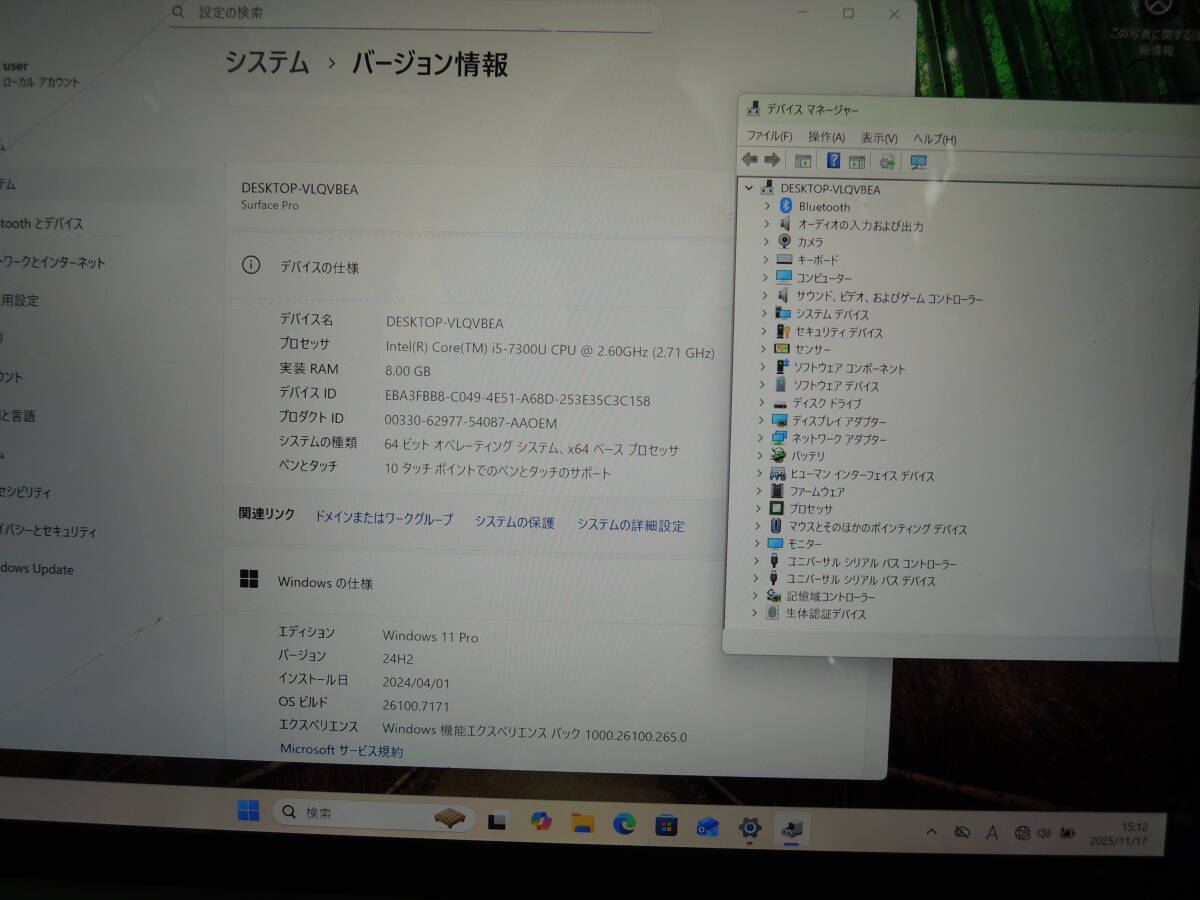Click the blue Help question-mark toolbar icon
Viewport: 1200px width, 900px height.
pos(832,160)
